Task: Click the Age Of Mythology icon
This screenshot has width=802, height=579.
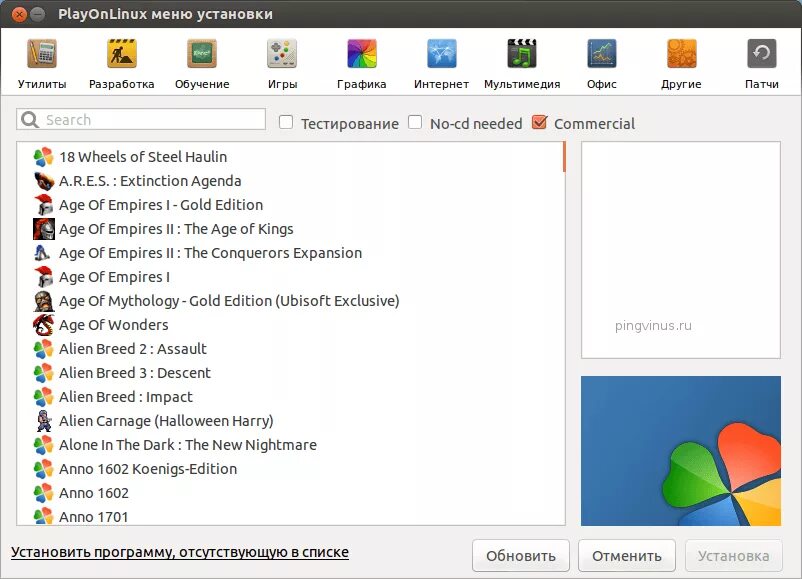Action: (43, 301)
